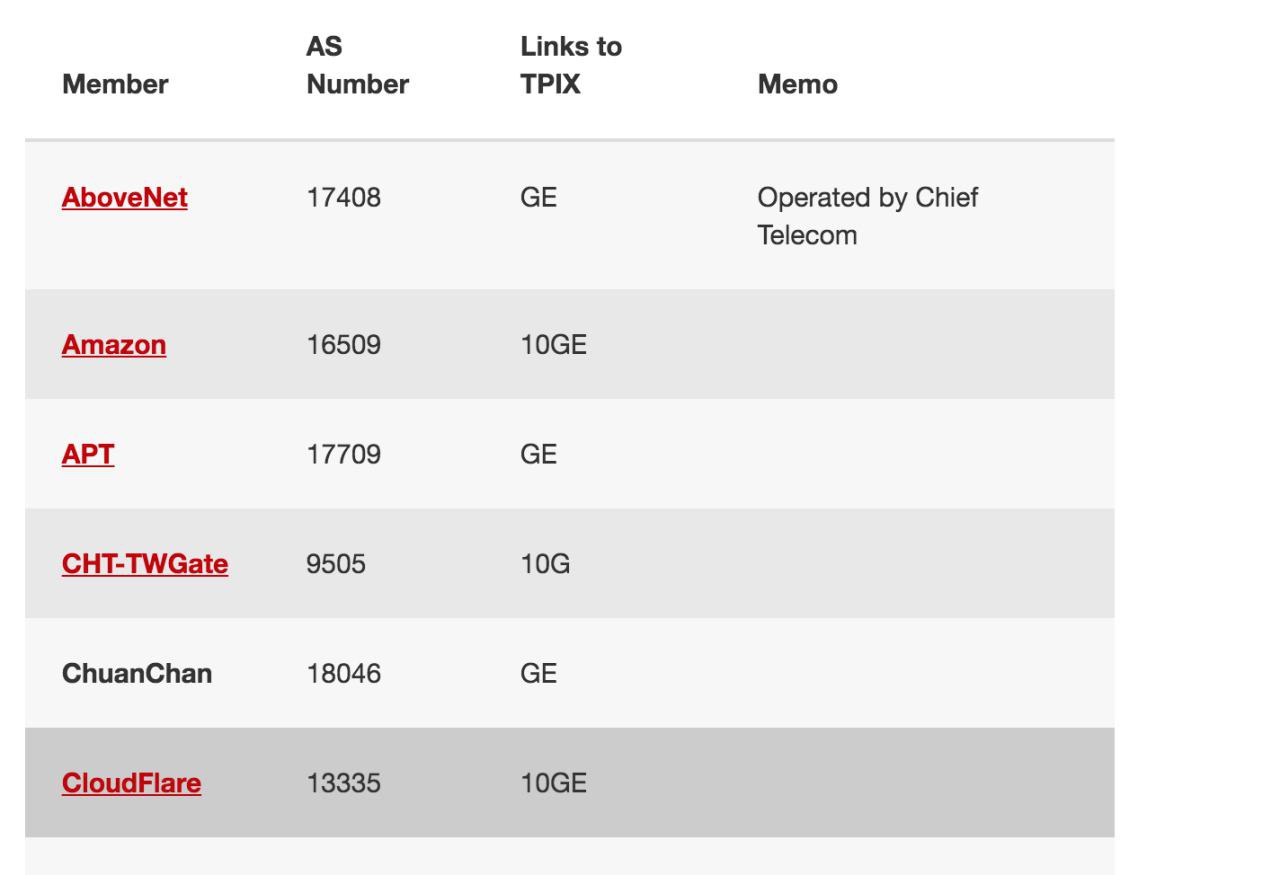
Task: Click the Operated by Chief Telecom memo
Action: click(x=867, y=218)
